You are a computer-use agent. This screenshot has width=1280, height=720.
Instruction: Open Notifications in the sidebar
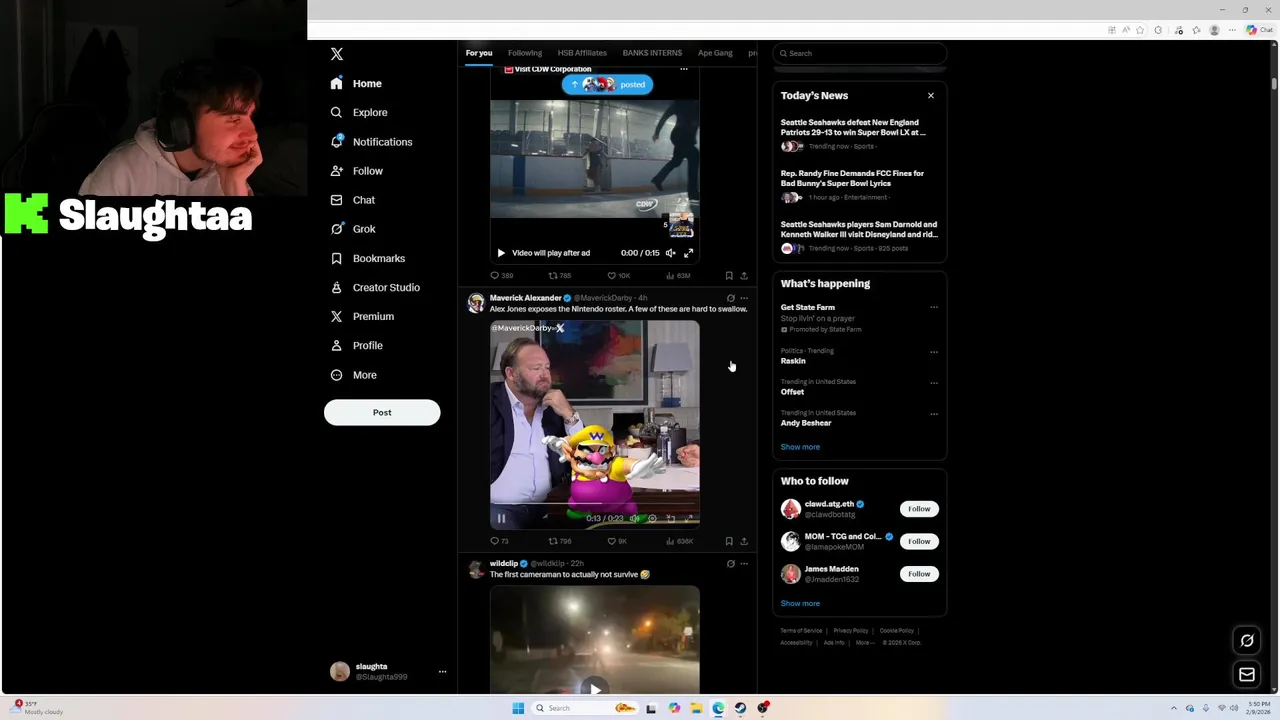371,142
